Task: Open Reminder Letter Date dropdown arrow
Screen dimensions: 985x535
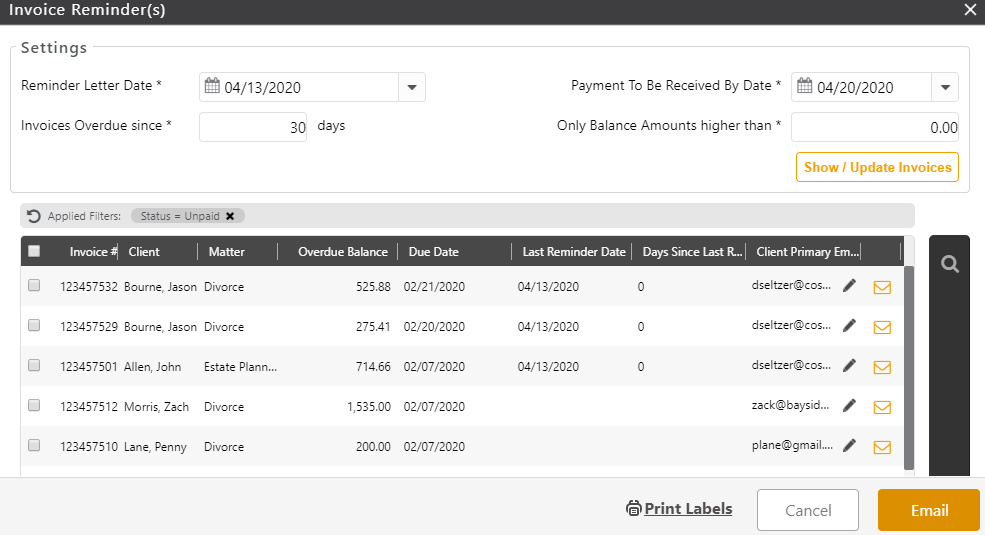Action: click(x=412, y=88)
